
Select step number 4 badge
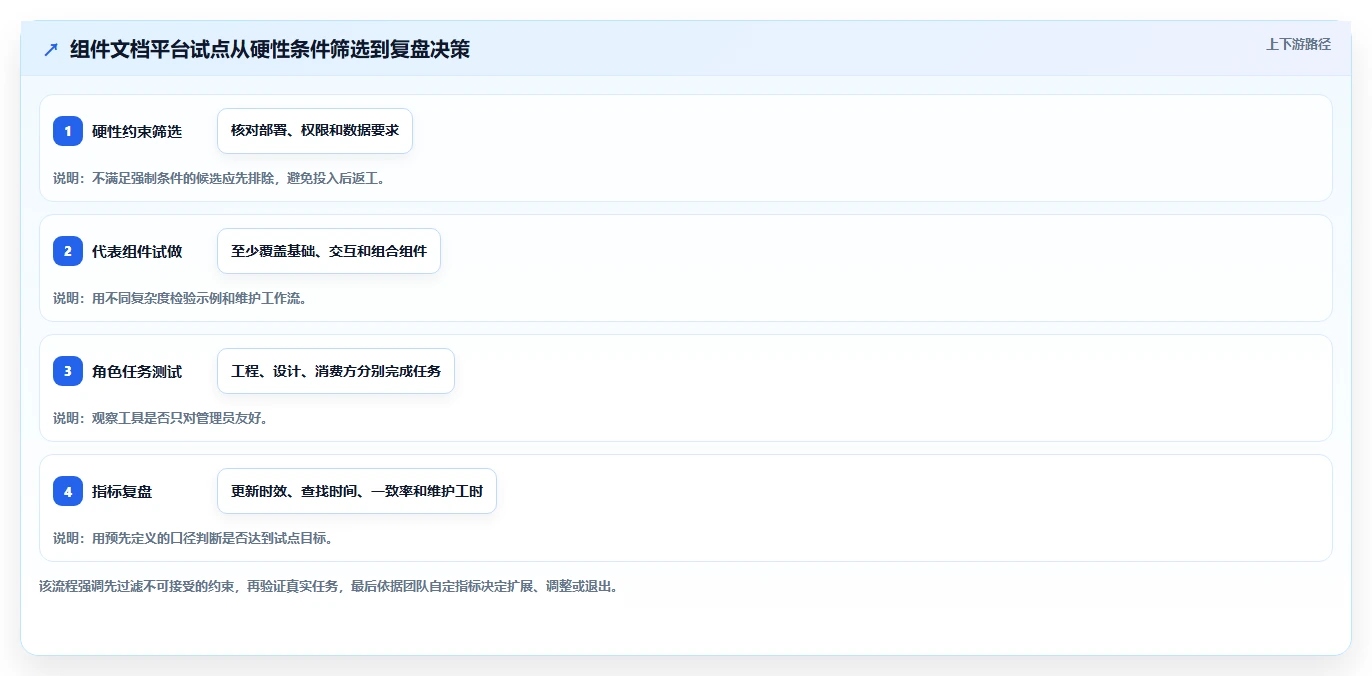[68, 491]
